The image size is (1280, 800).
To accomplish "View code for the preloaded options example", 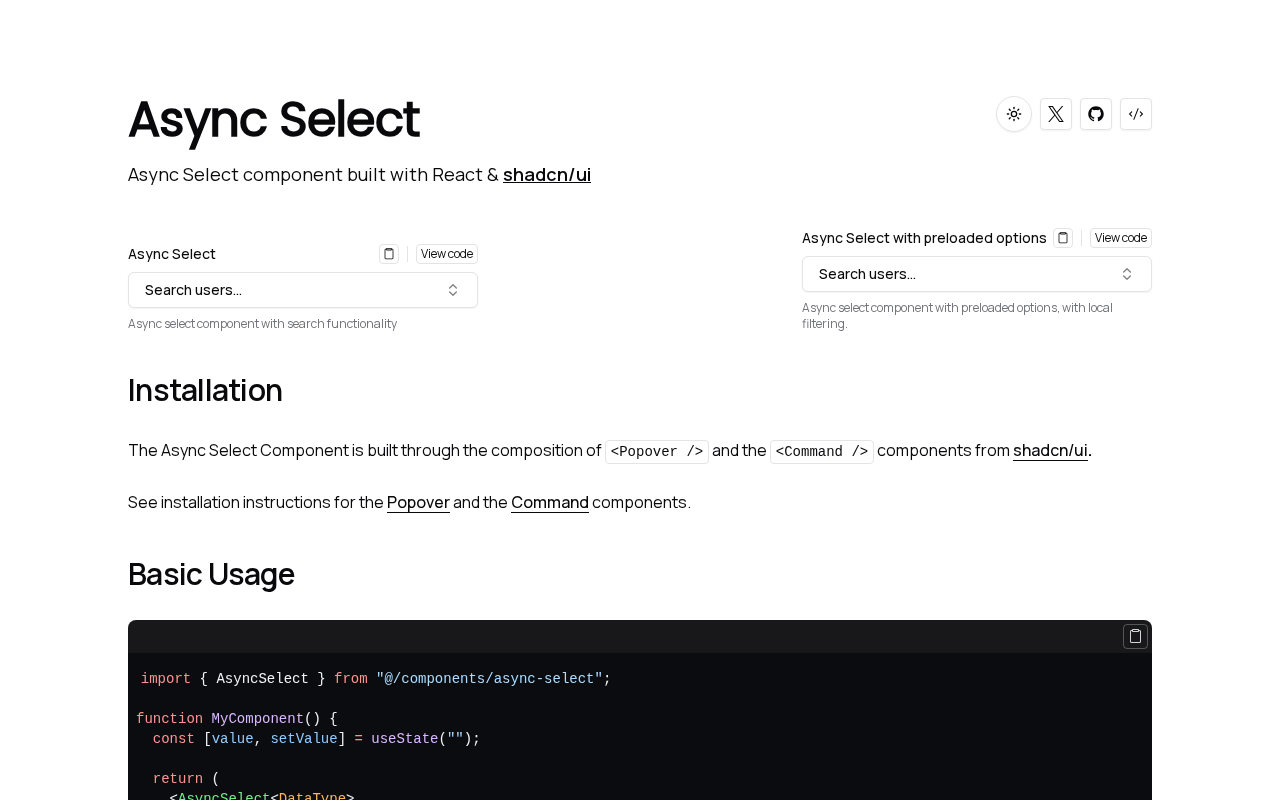I will coord(1121,238).
